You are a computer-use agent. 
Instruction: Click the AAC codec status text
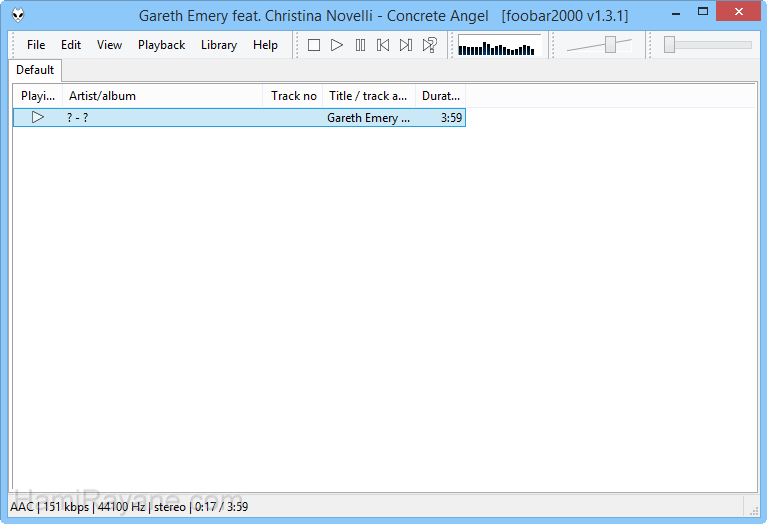22,506
